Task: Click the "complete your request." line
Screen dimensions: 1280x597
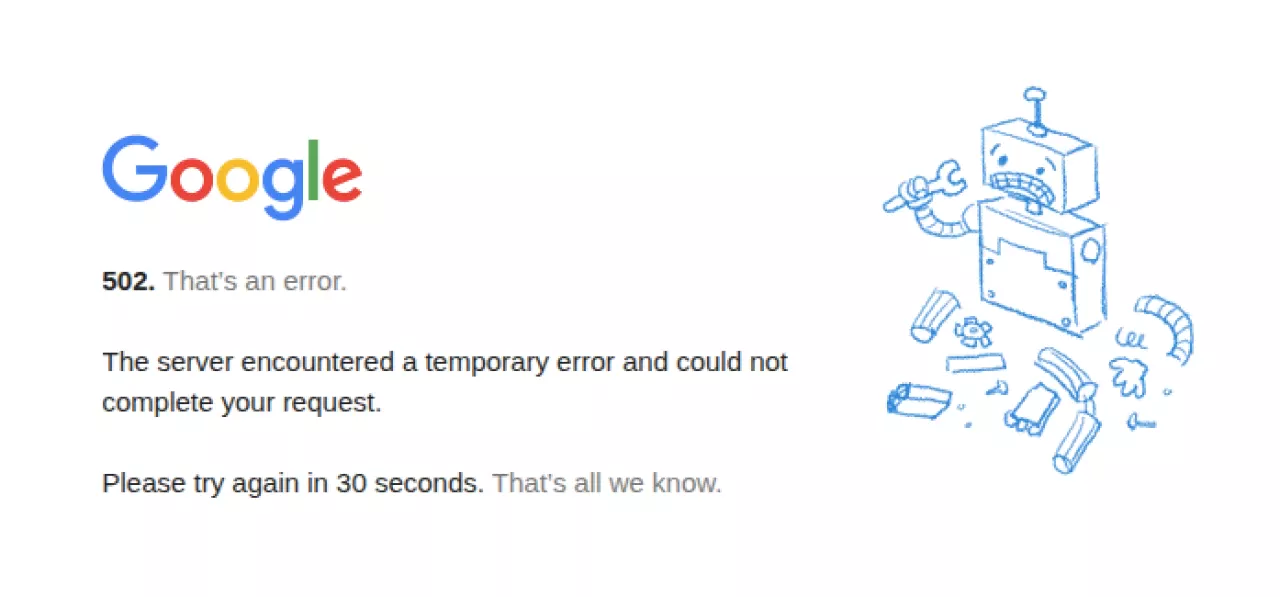Action: 242,403
